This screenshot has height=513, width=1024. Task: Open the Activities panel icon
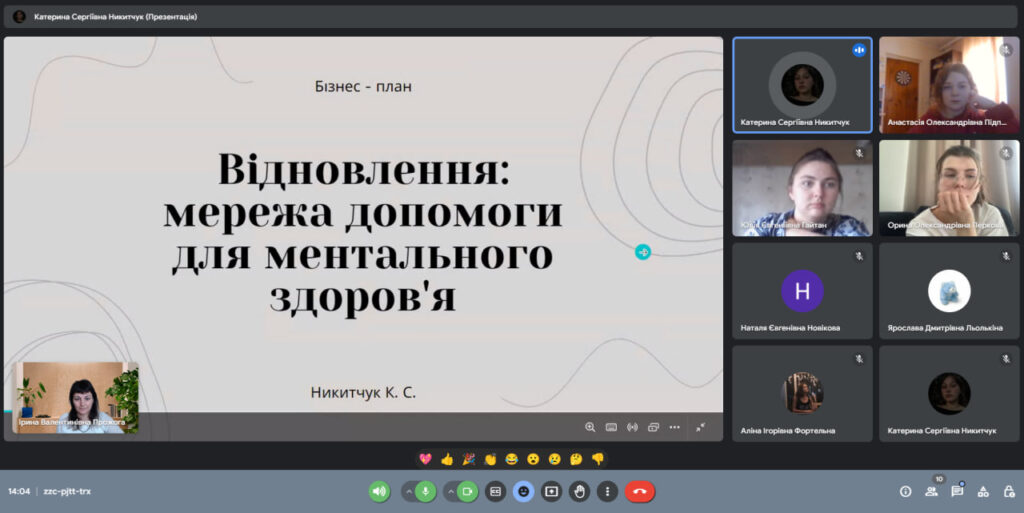coord(983,491)
